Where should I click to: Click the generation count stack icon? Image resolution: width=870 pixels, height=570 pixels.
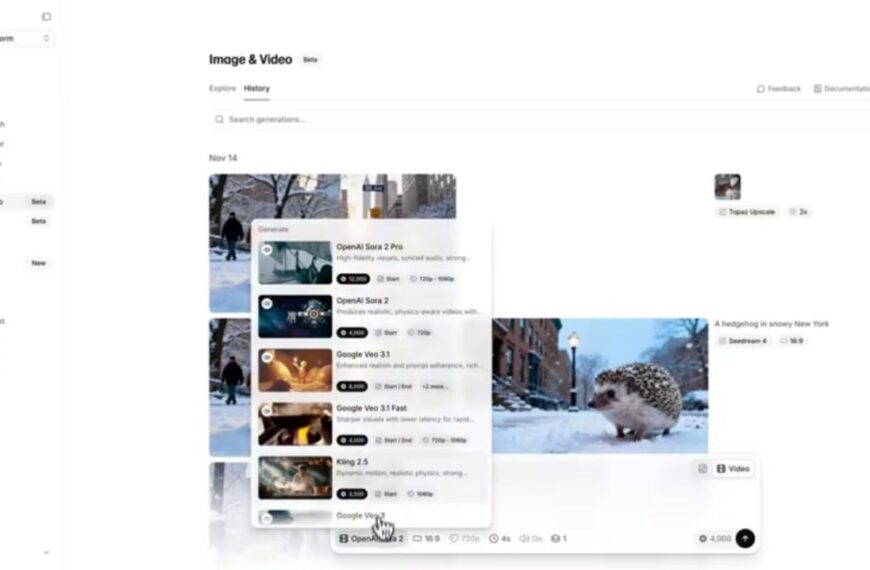(x=558, y=539)
